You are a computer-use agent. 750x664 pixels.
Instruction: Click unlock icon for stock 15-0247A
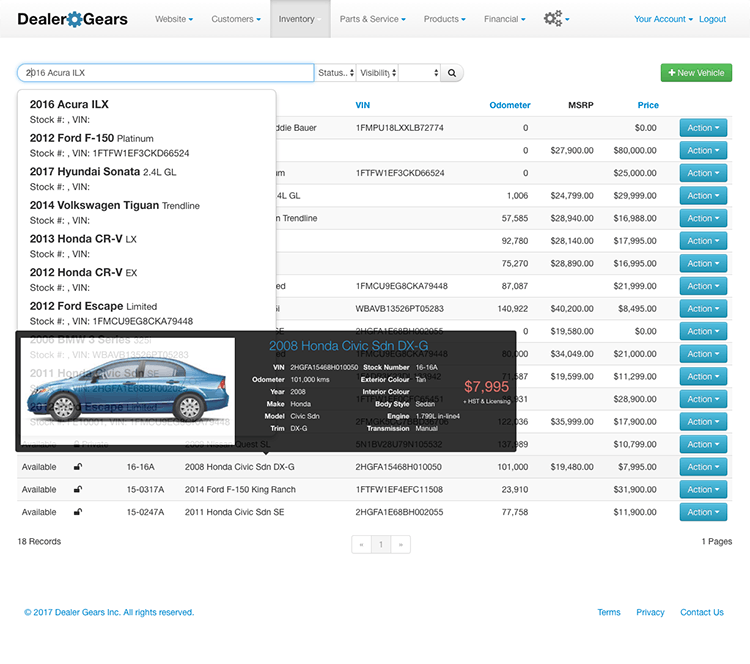pyautogui.click(x=78, y=512)
